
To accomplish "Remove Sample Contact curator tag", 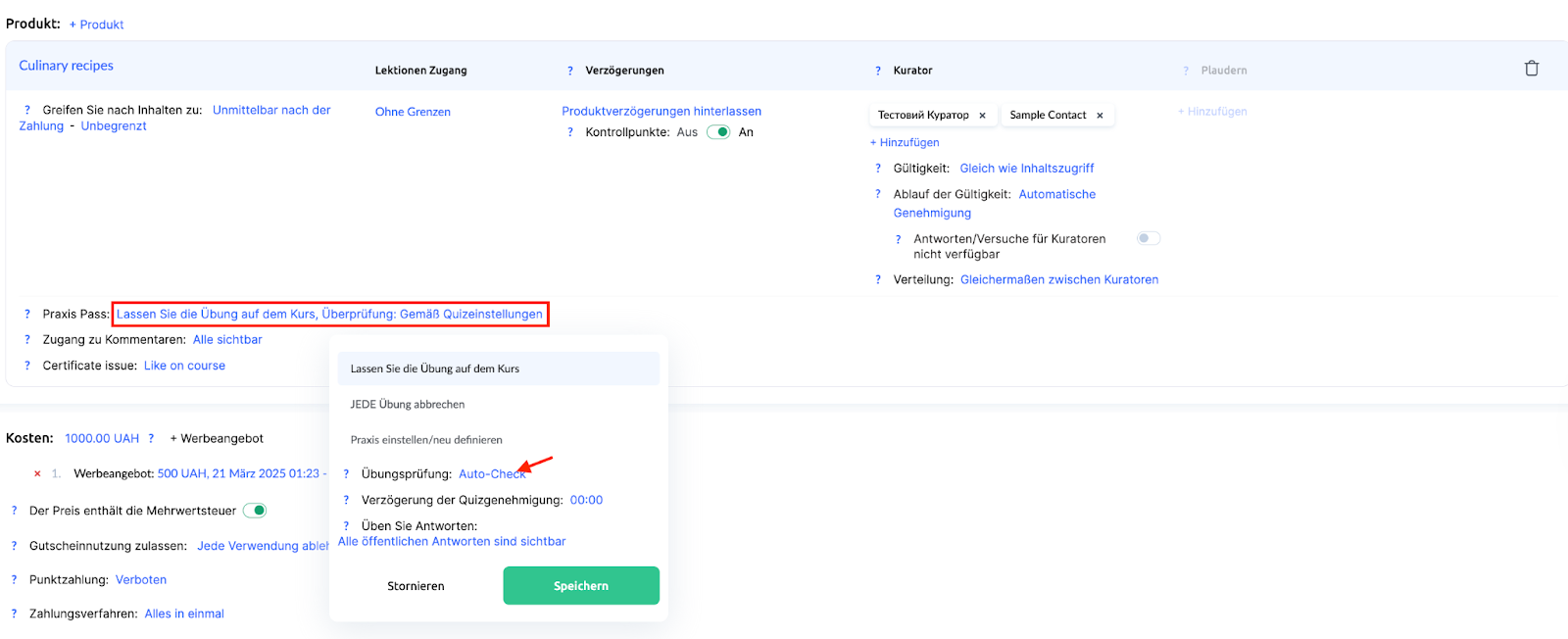I will click(1100, 116).
